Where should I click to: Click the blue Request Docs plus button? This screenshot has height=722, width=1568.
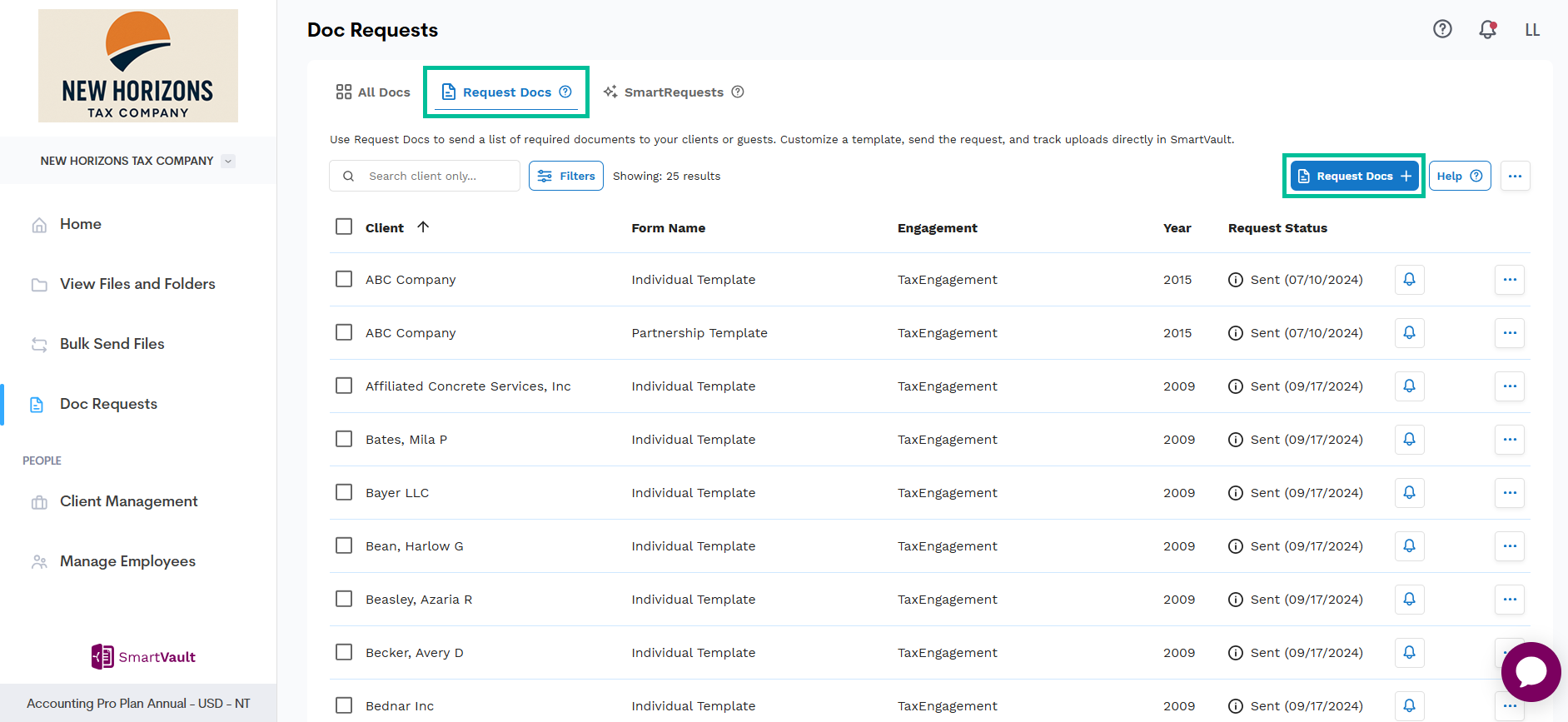click(1354, 176)
